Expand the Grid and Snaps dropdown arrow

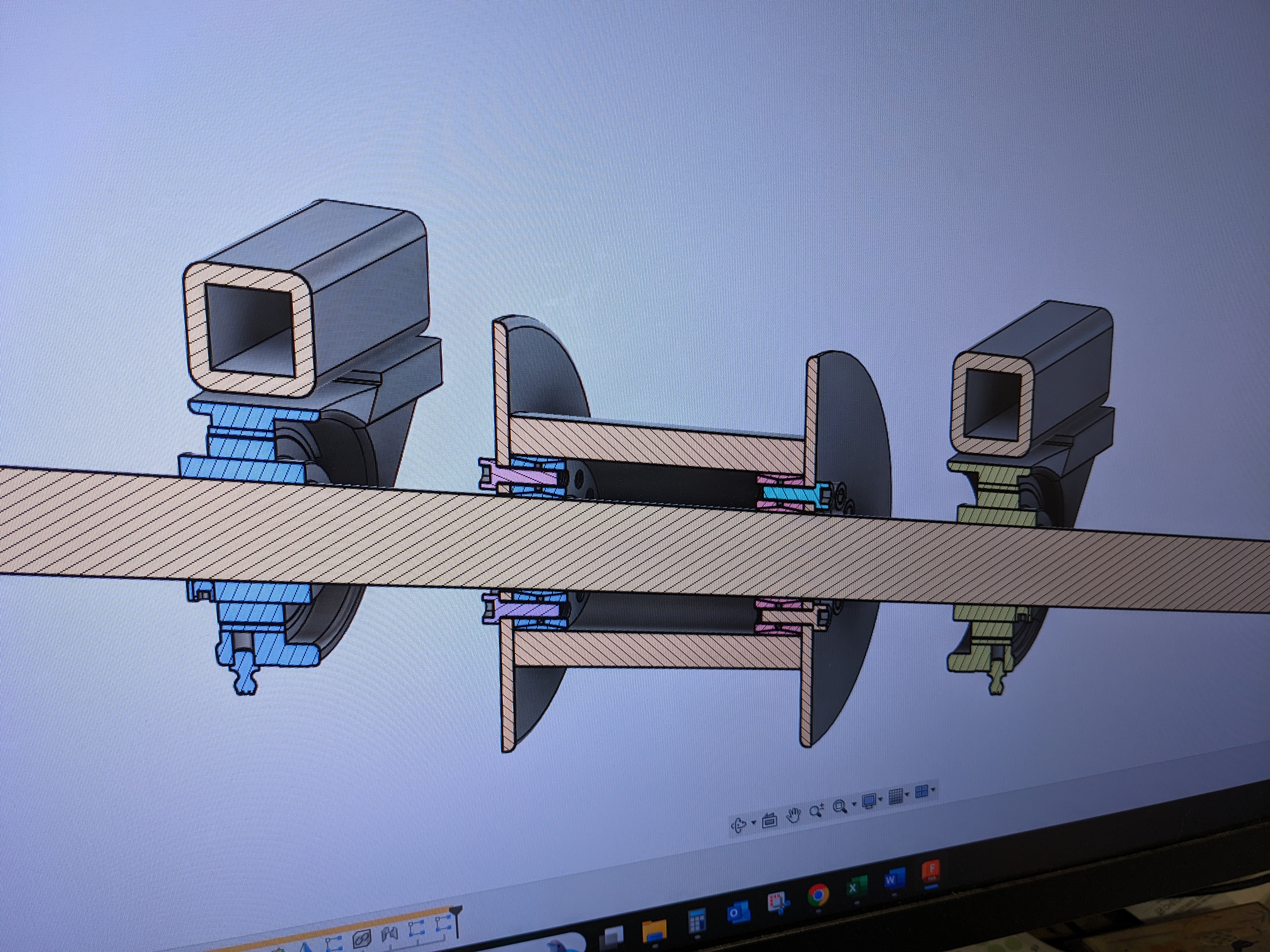[907, 794]
